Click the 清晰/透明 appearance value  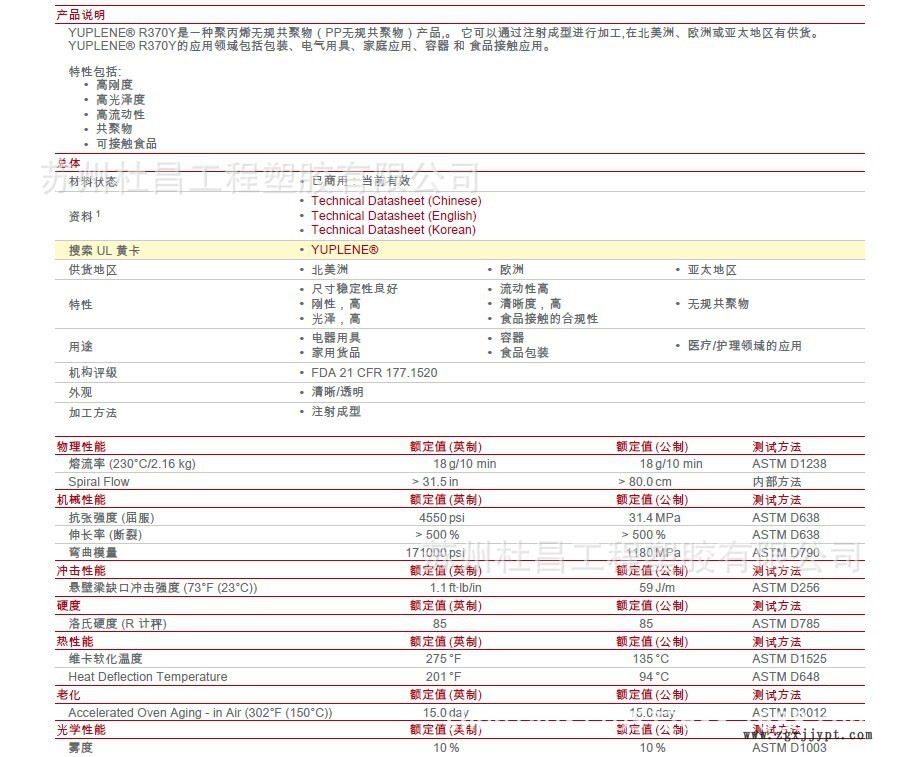[x=337, y=392]
